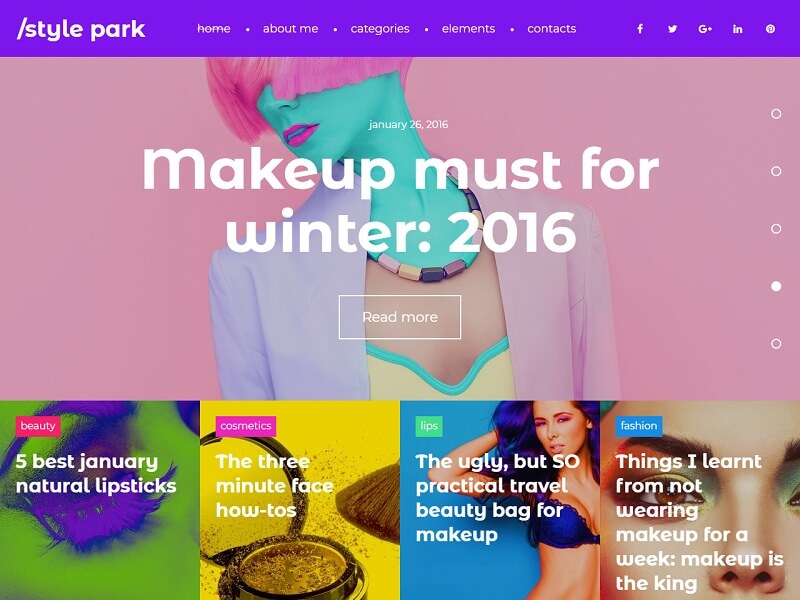Select the third slider pagination dot
Viewport: 800px width, 600px height.
tap(776, 229)
